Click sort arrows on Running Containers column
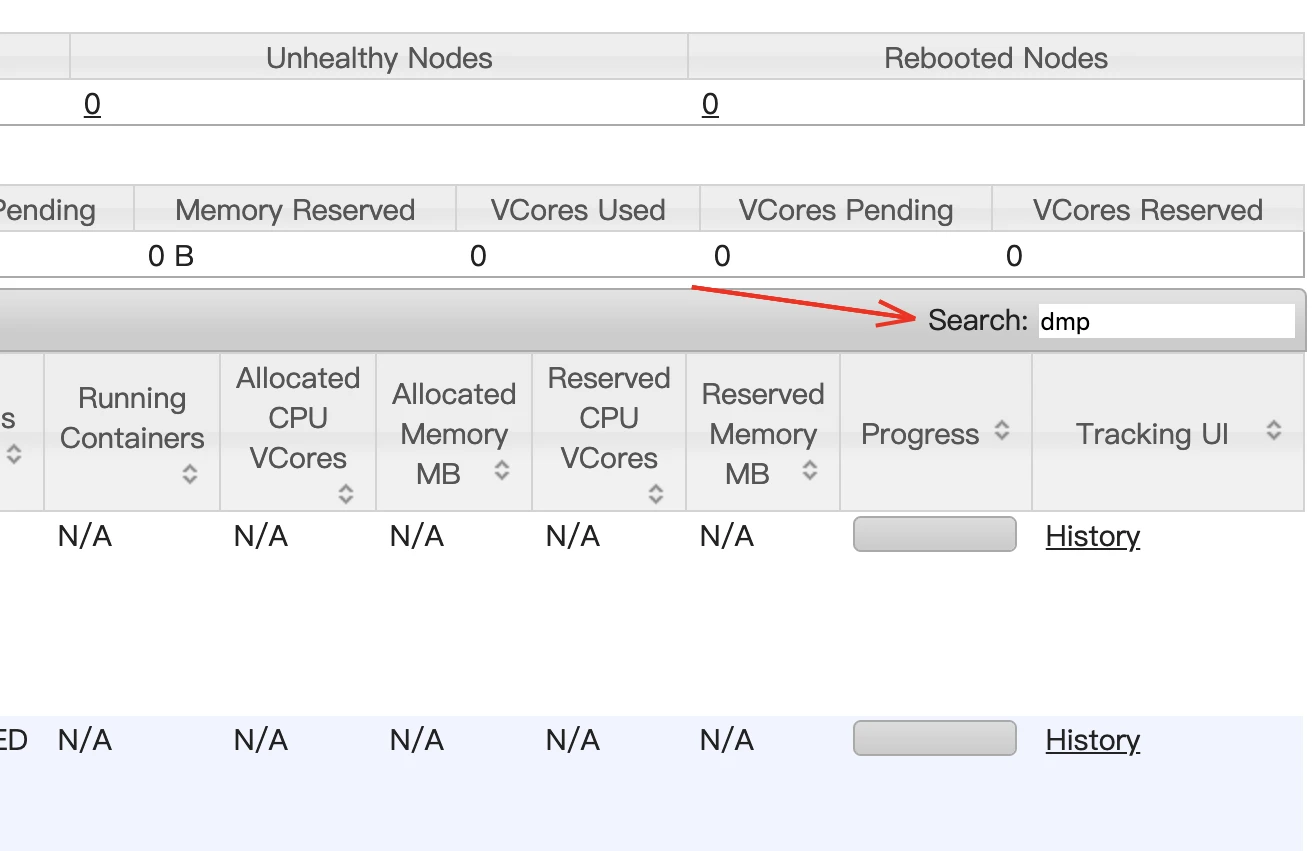 pyautogui.click(x=190, y=475)
